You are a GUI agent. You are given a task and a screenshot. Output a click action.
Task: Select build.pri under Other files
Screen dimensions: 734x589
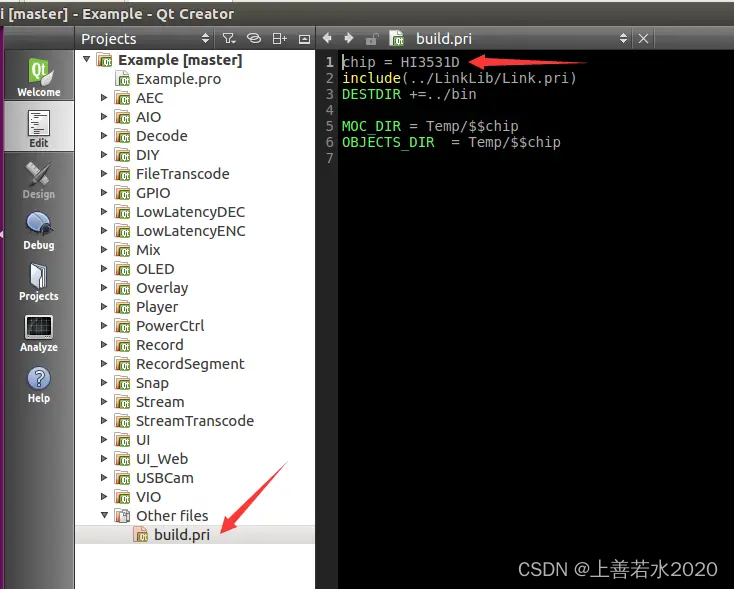tap(182, 535)
